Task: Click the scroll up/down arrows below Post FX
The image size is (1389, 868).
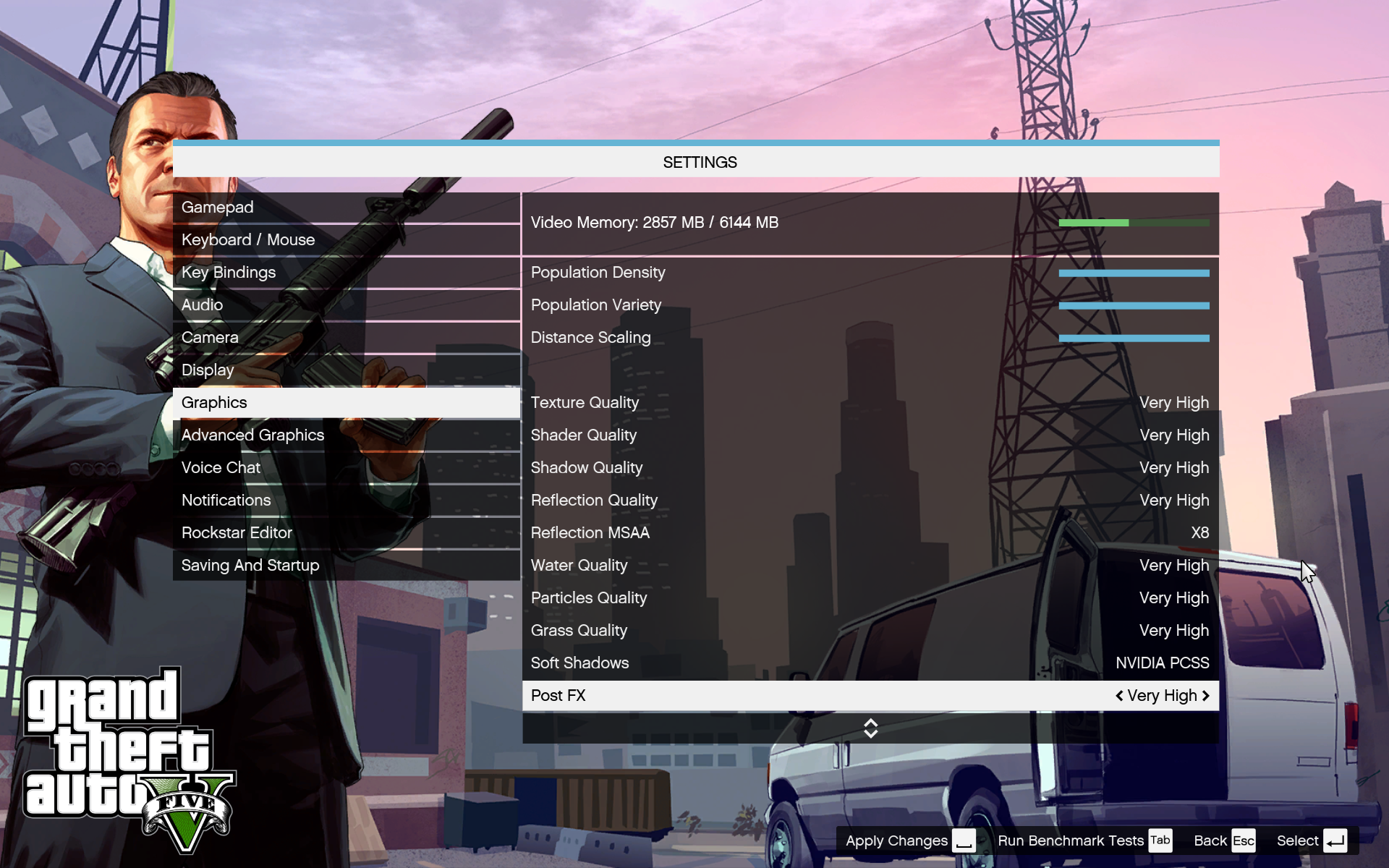Action: [x=870, y=728]
